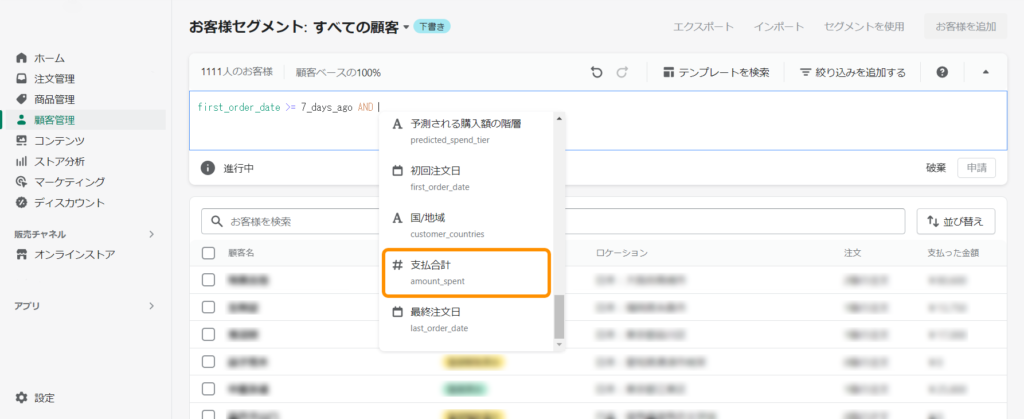
Task: Open 注文管理 in the sidebar
Action: (x=54, y=79)
